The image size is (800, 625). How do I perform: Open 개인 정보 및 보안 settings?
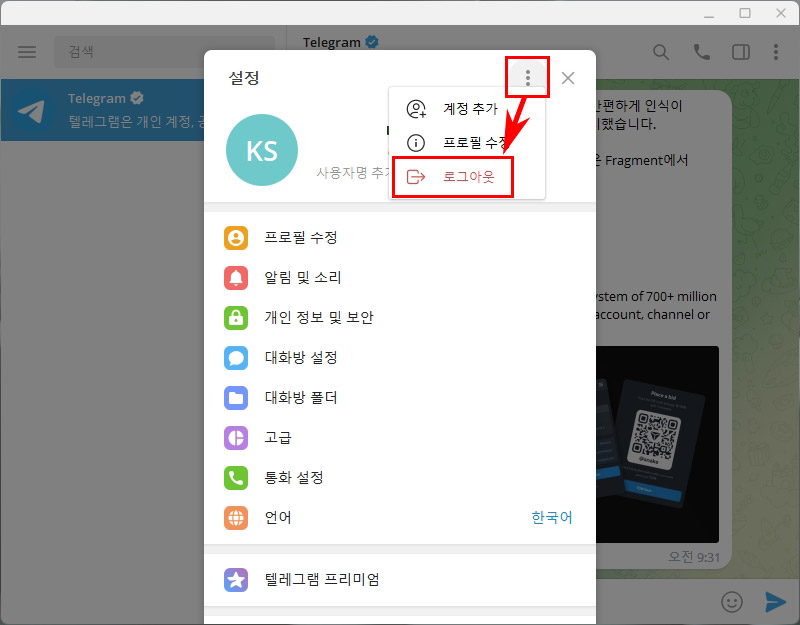point(399,317)
